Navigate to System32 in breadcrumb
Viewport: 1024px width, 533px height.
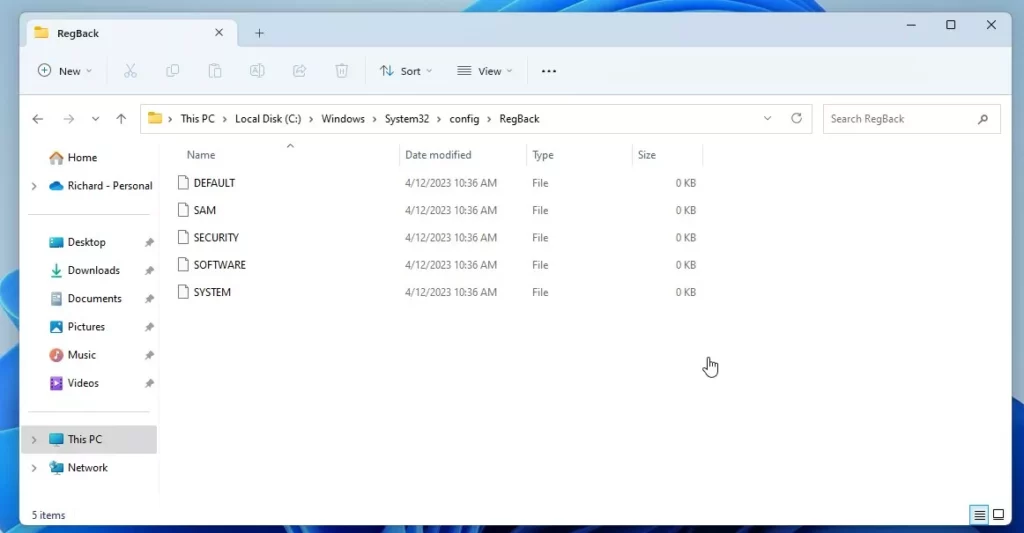click(x=407, y=119)
